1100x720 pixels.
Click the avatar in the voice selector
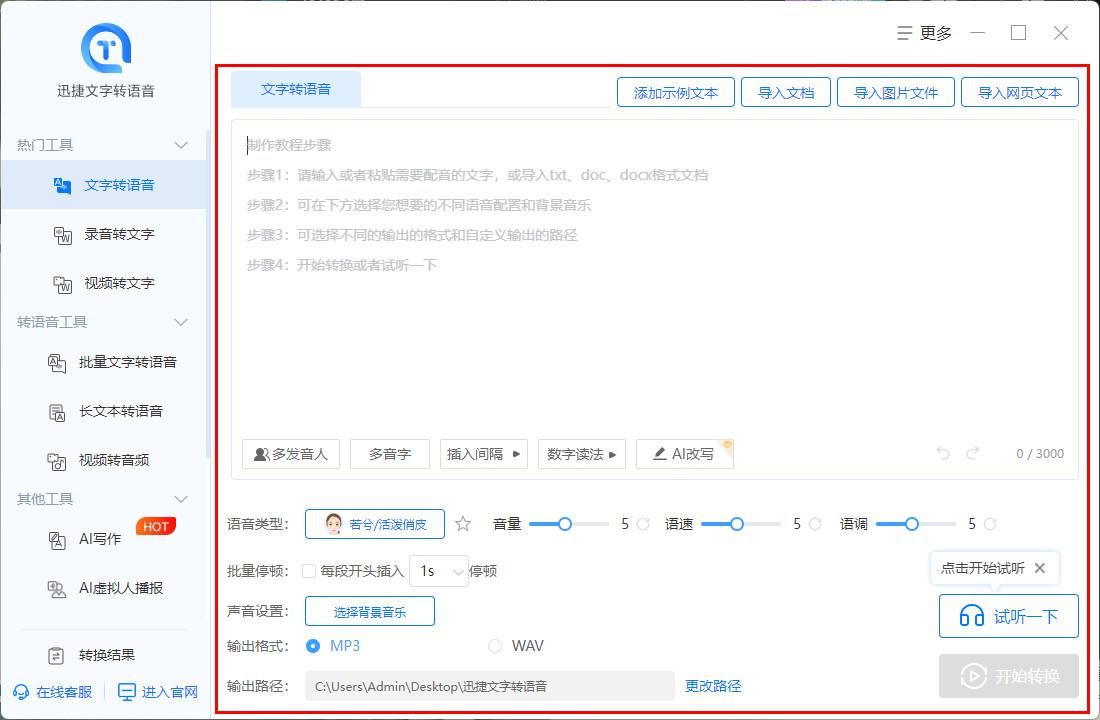[334, 524]
